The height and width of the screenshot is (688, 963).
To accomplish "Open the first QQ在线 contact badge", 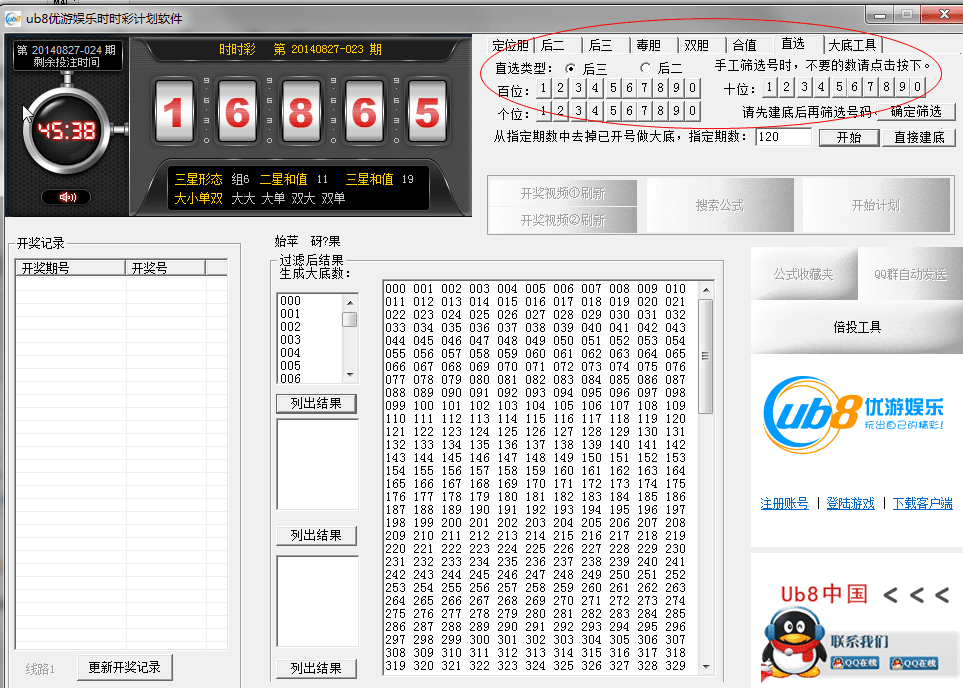I will click(853, 663).
